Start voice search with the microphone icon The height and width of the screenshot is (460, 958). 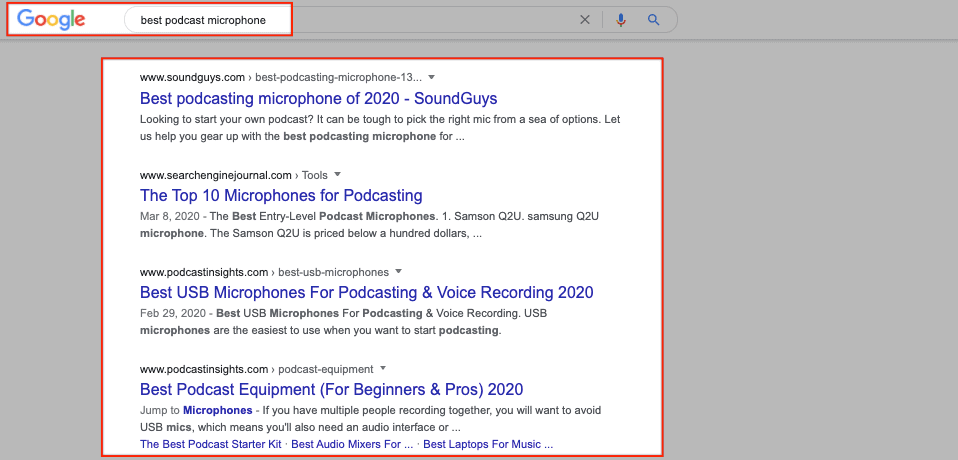pos(621,20)
